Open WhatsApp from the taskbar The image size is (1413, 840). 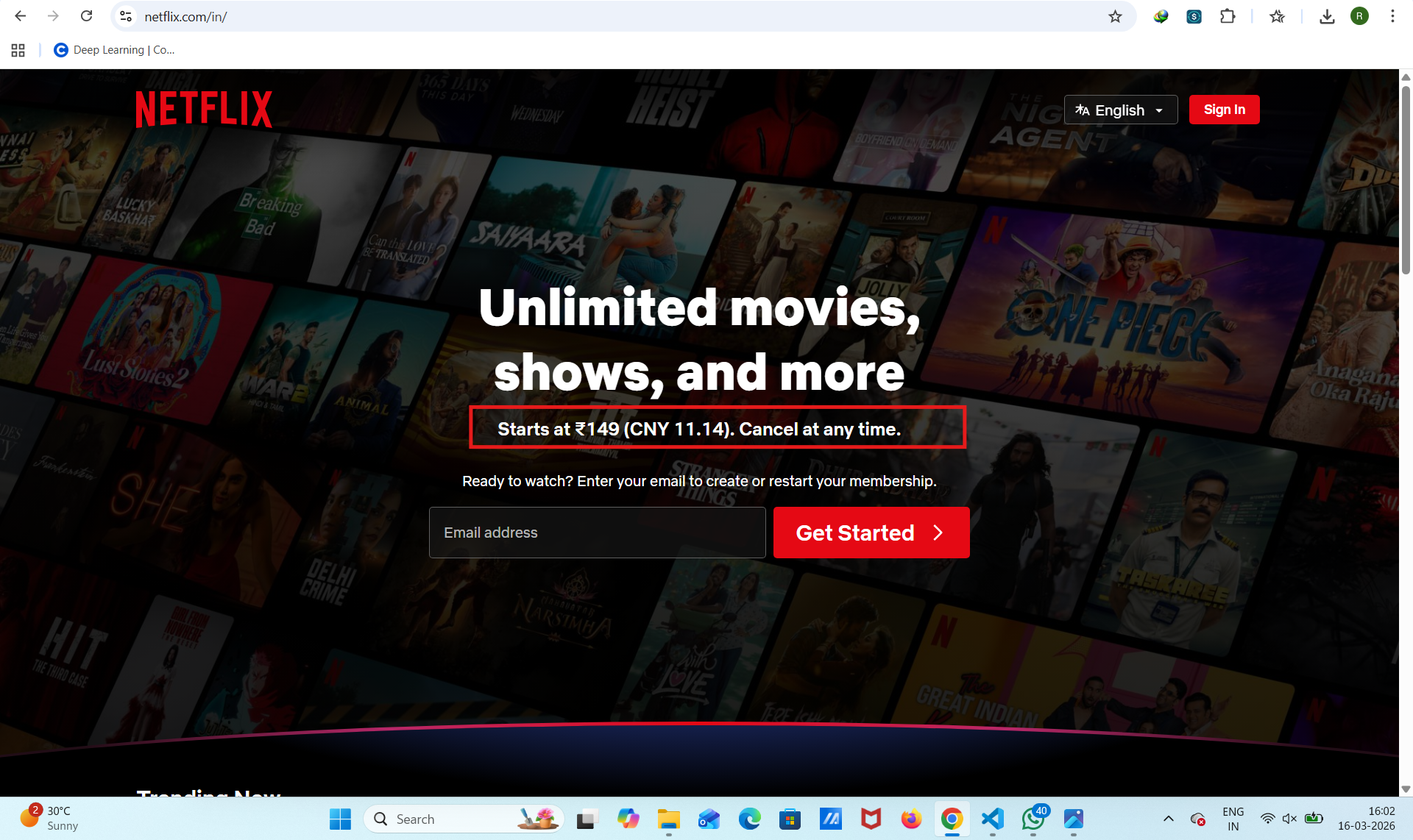tap(1033, 819)
